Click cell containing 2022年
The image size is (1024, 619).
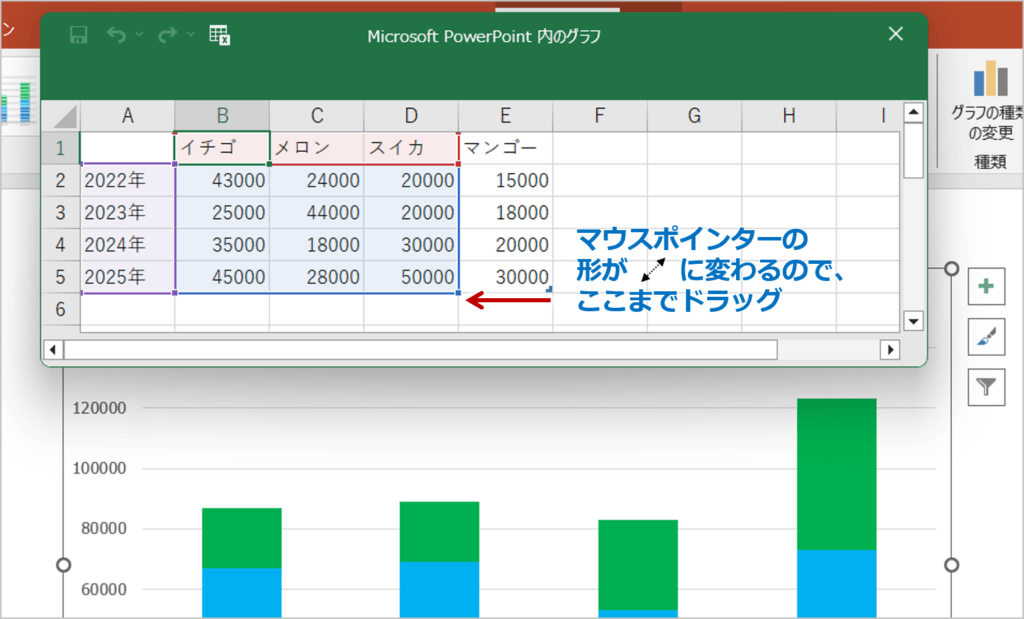click(127, 180)
